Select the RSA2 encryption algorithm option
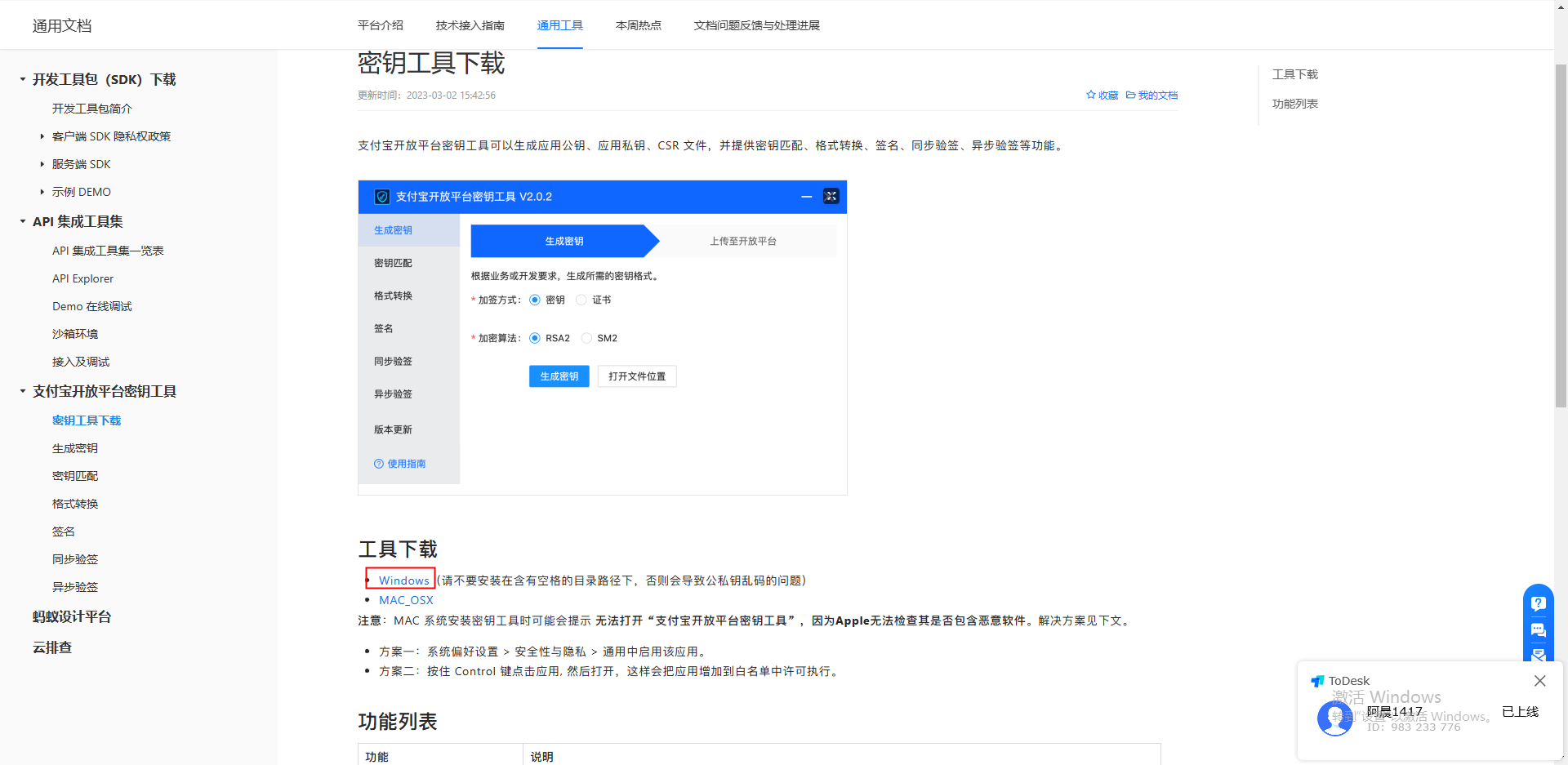The image size is (1568, 765). click(535, 337)
